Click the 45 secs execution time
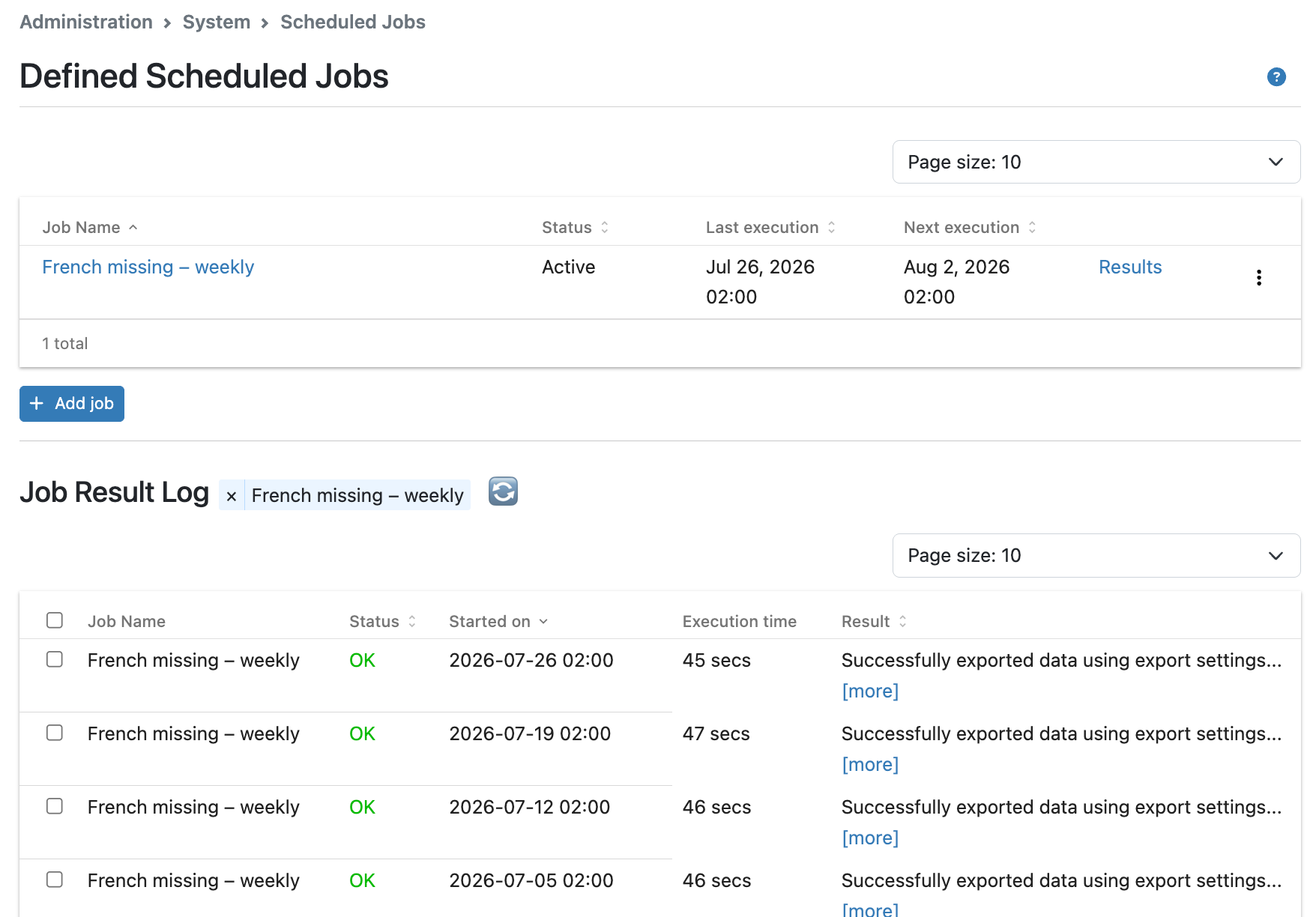This screenshot has width=1316, height=917. pos(716,660)
